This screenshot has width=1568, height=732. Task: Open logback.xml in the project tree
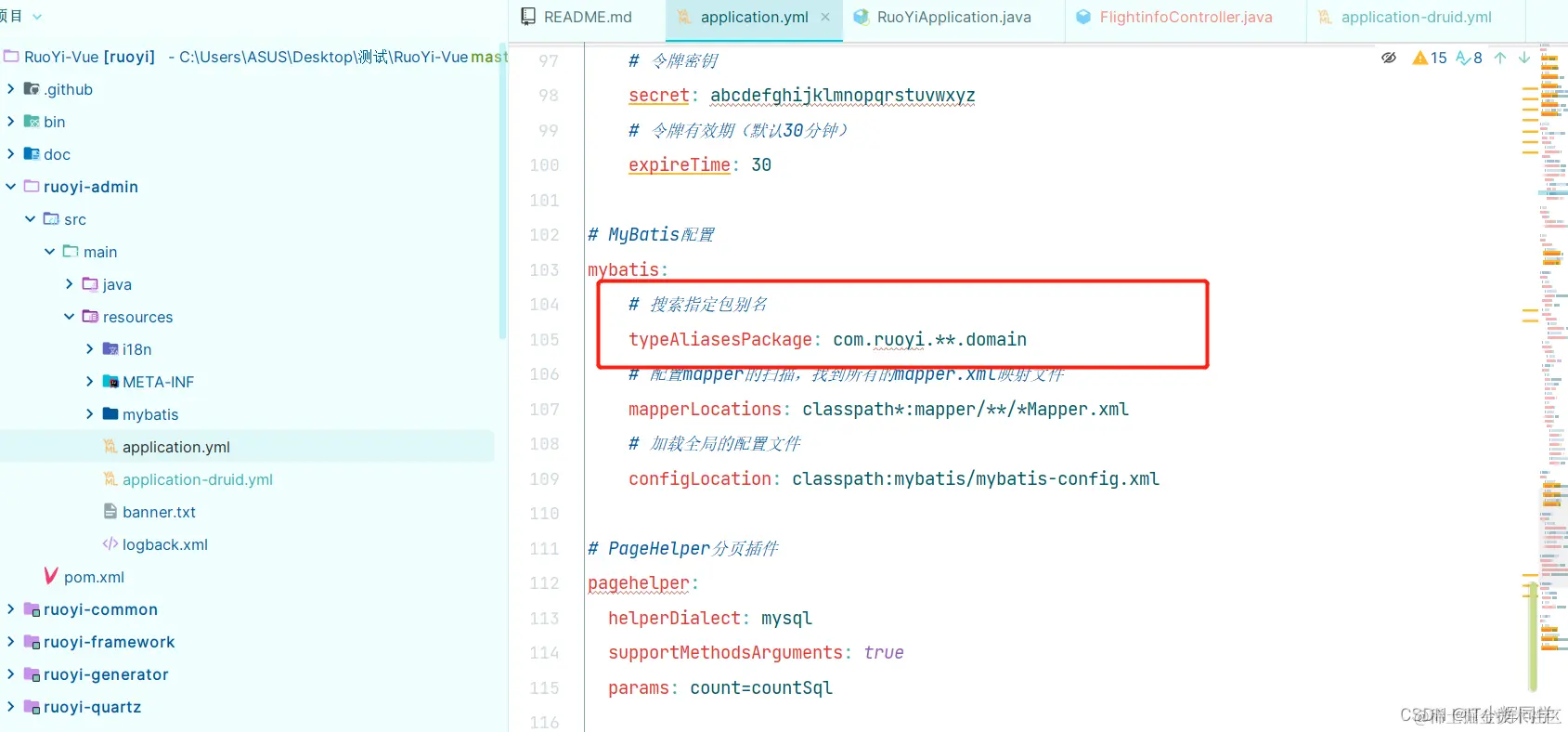coord(165,544)
